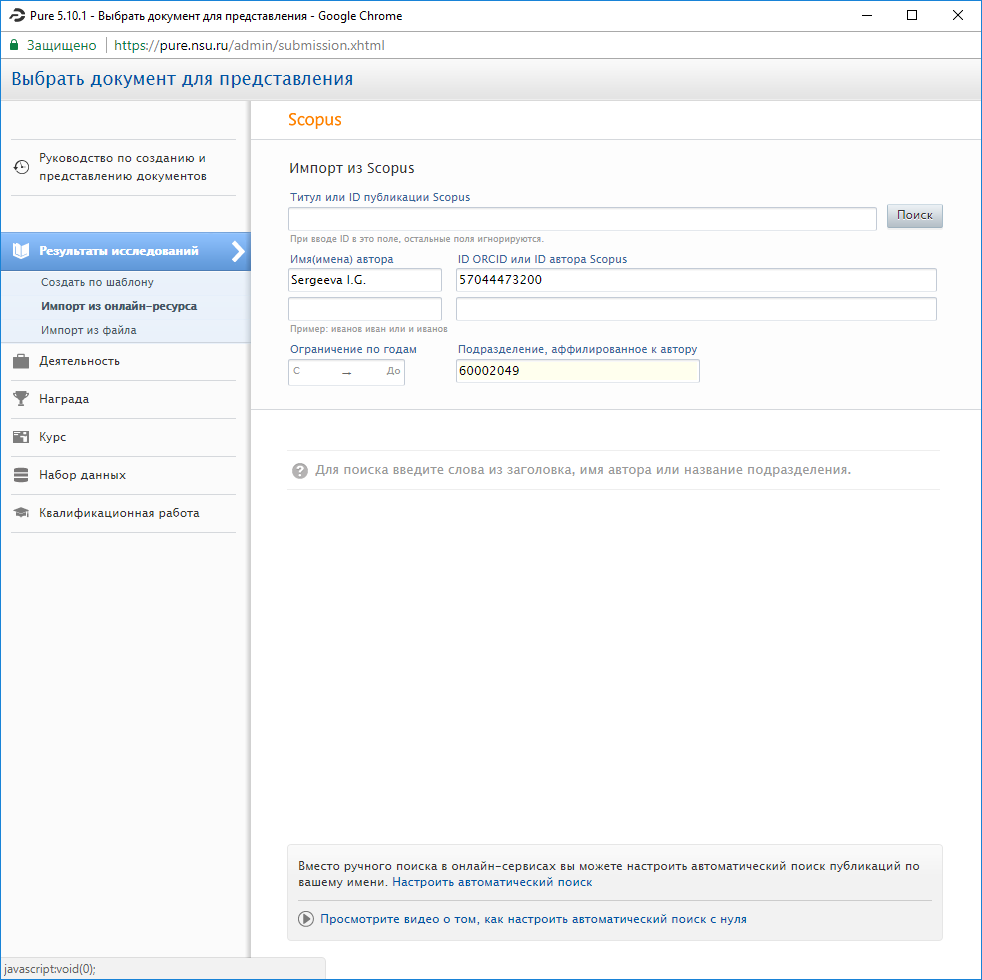Click the clock icon beside the submission guide

click(21, 167)
